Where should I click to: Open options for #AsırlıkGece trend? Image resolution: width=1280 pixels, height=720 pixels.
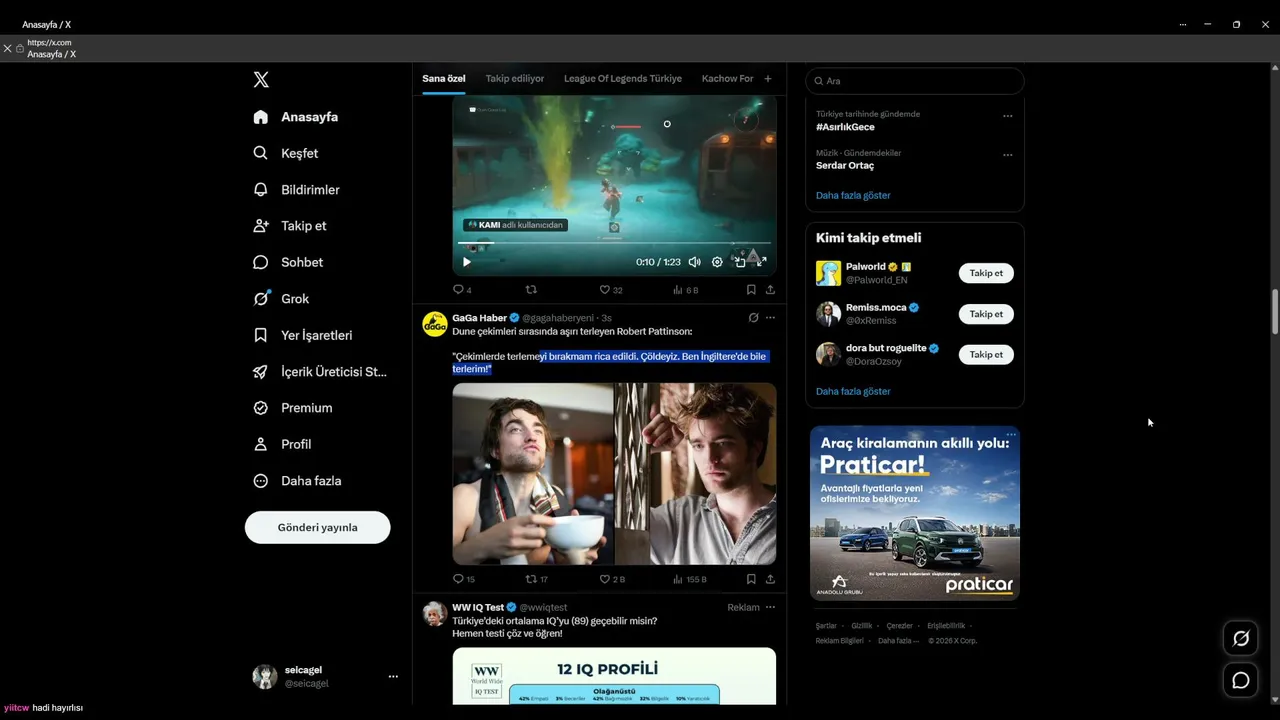point(1008,116)
